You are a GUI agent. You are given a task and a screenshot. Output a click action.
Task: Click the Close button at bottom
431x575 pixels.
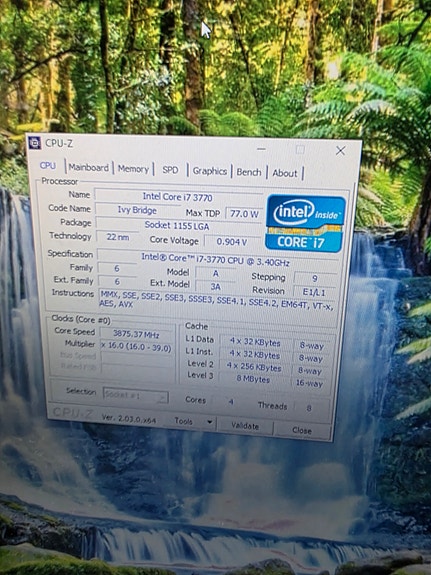tap(302, 430)
